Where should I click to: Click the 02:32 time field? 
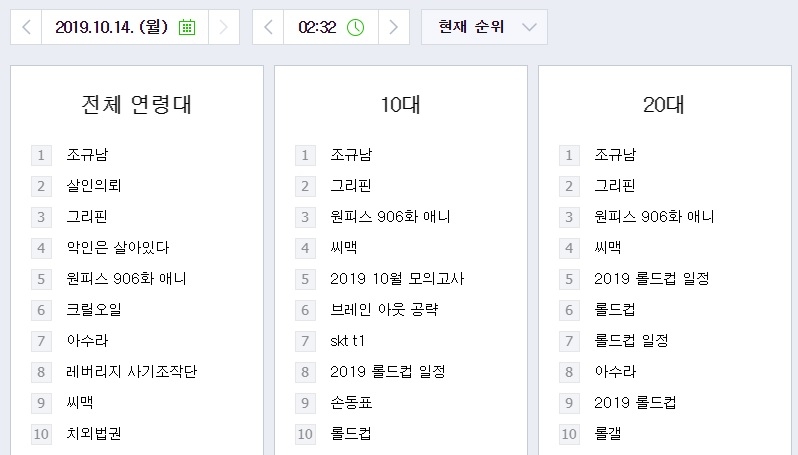pyautogui.click(x=316, y=28)
